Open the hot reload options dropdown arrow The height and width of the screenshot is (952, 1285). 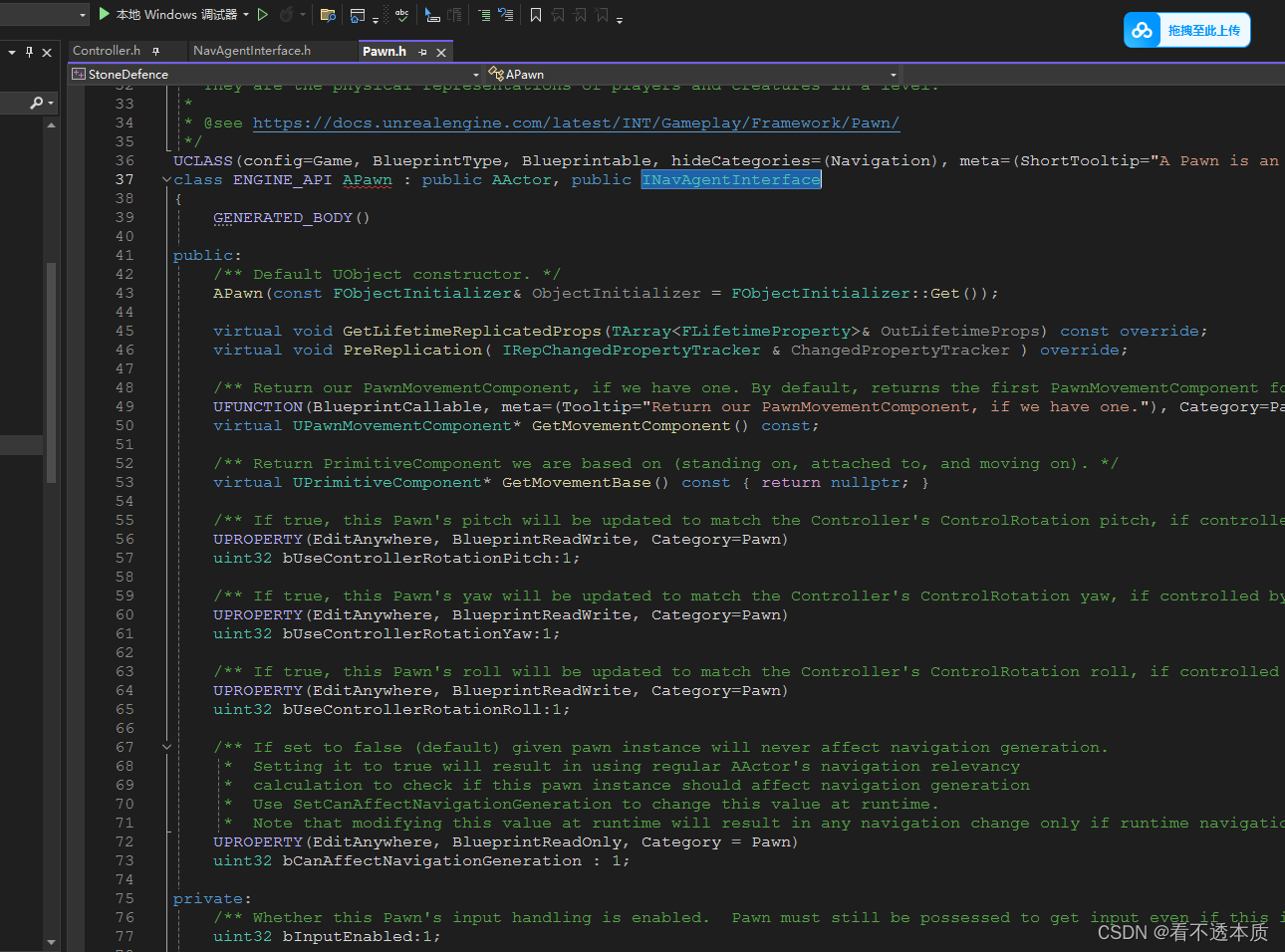tap(301, 15)
